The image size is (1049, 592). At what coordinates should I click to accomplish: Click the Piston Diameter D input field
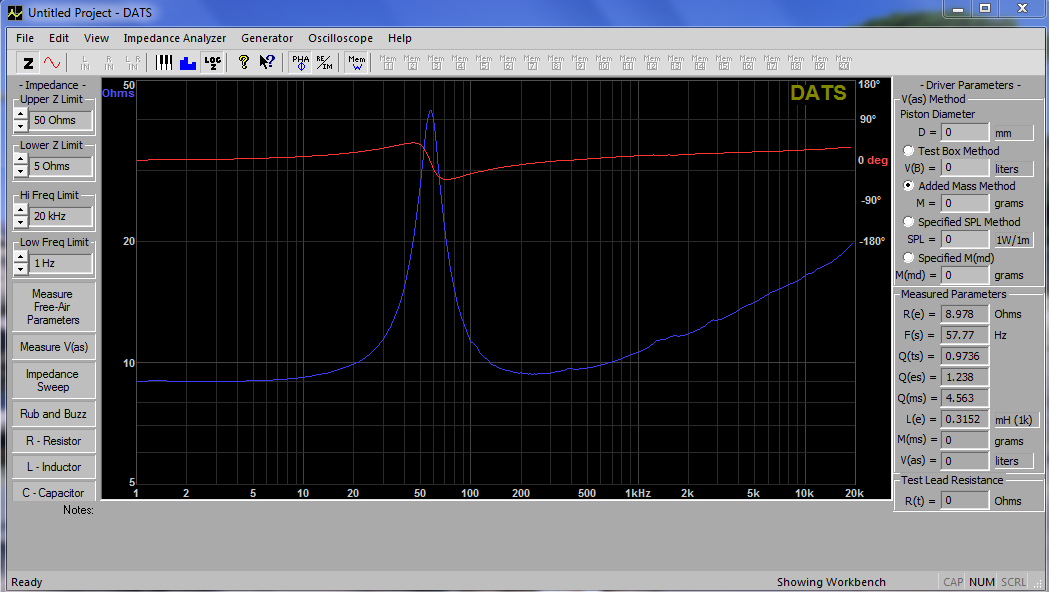click(965, 132)
